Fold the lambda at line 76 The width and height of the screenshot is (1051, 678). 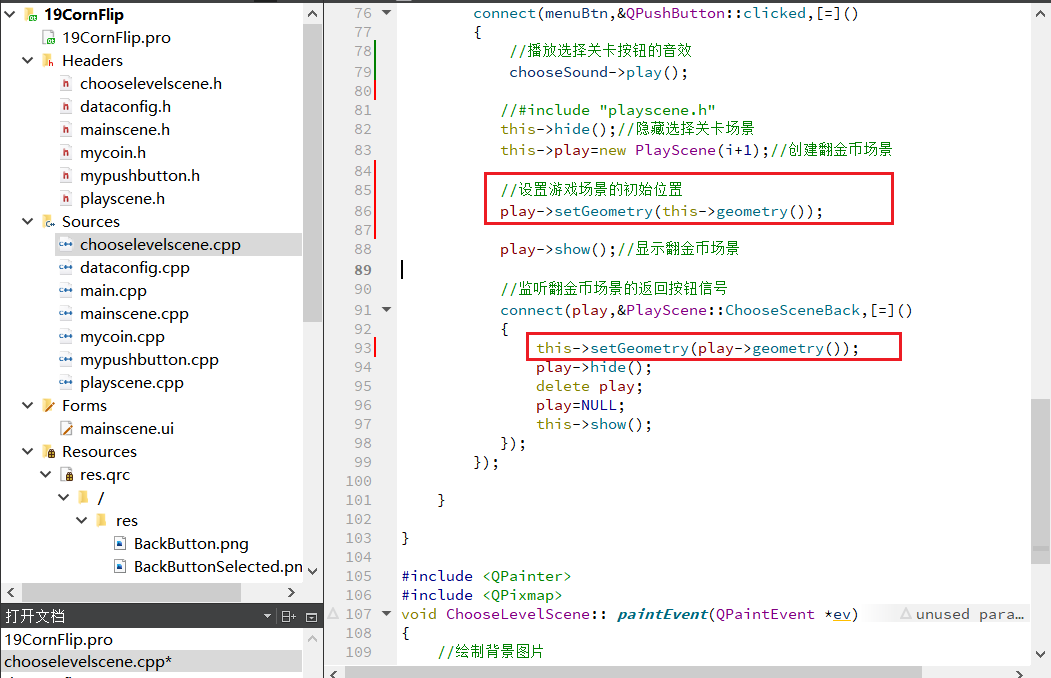(x=387, y=13)
